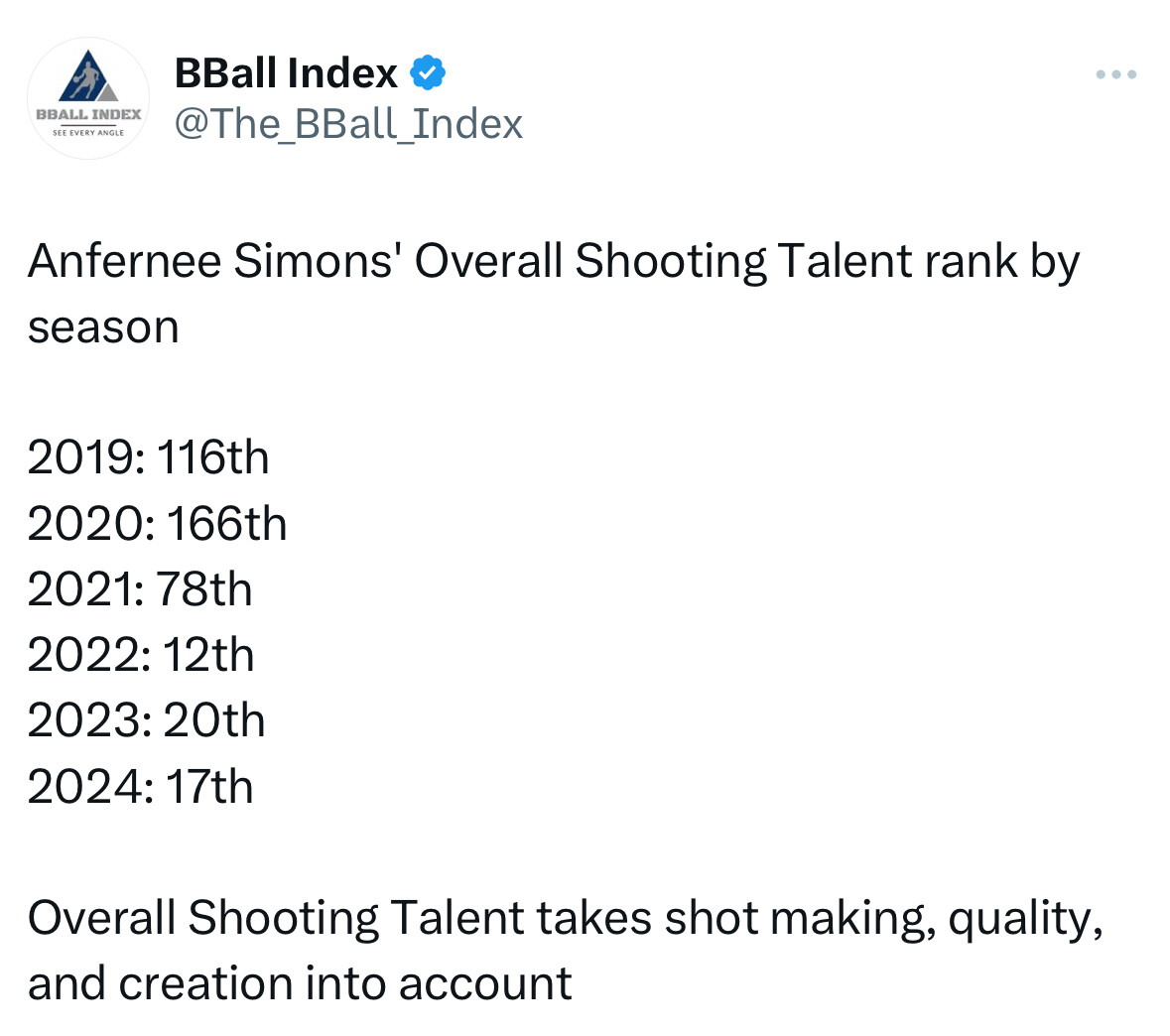Select the "2020: 166th" line
1170x1036 pixels.
click(x=157, y=523)
